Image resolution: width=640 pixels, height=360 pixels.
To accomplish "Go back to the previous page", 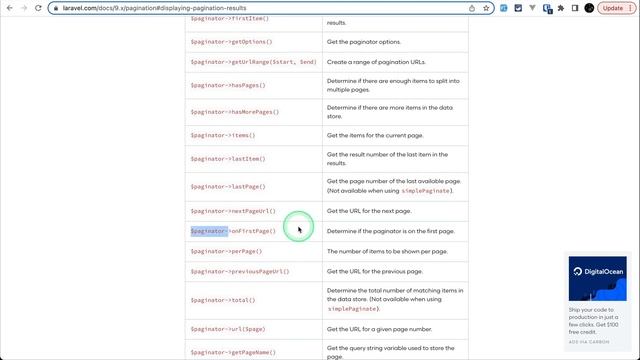I will (9, 8).
